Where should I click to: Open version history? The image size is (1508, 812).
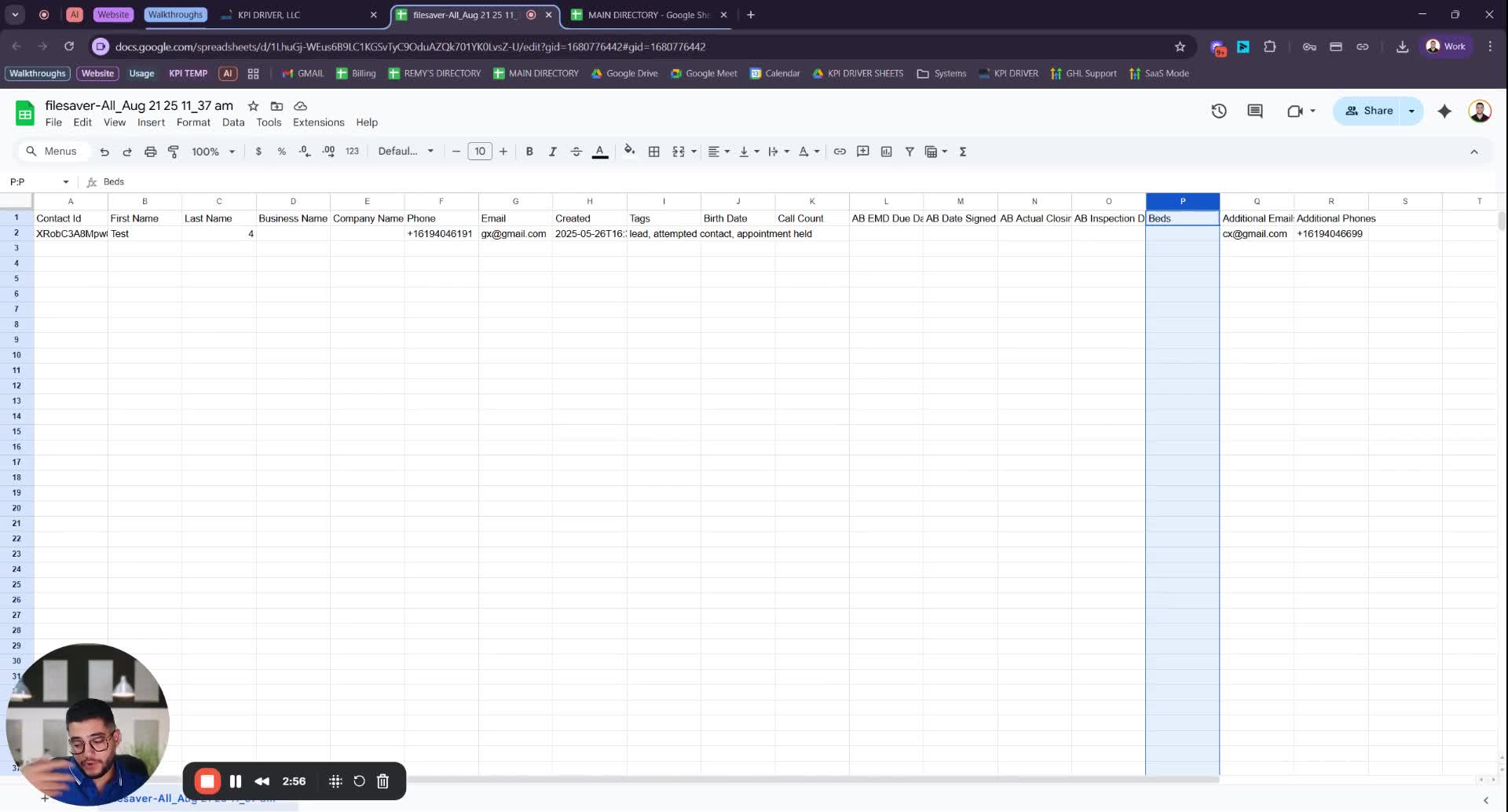click(x=1219, y=112)
